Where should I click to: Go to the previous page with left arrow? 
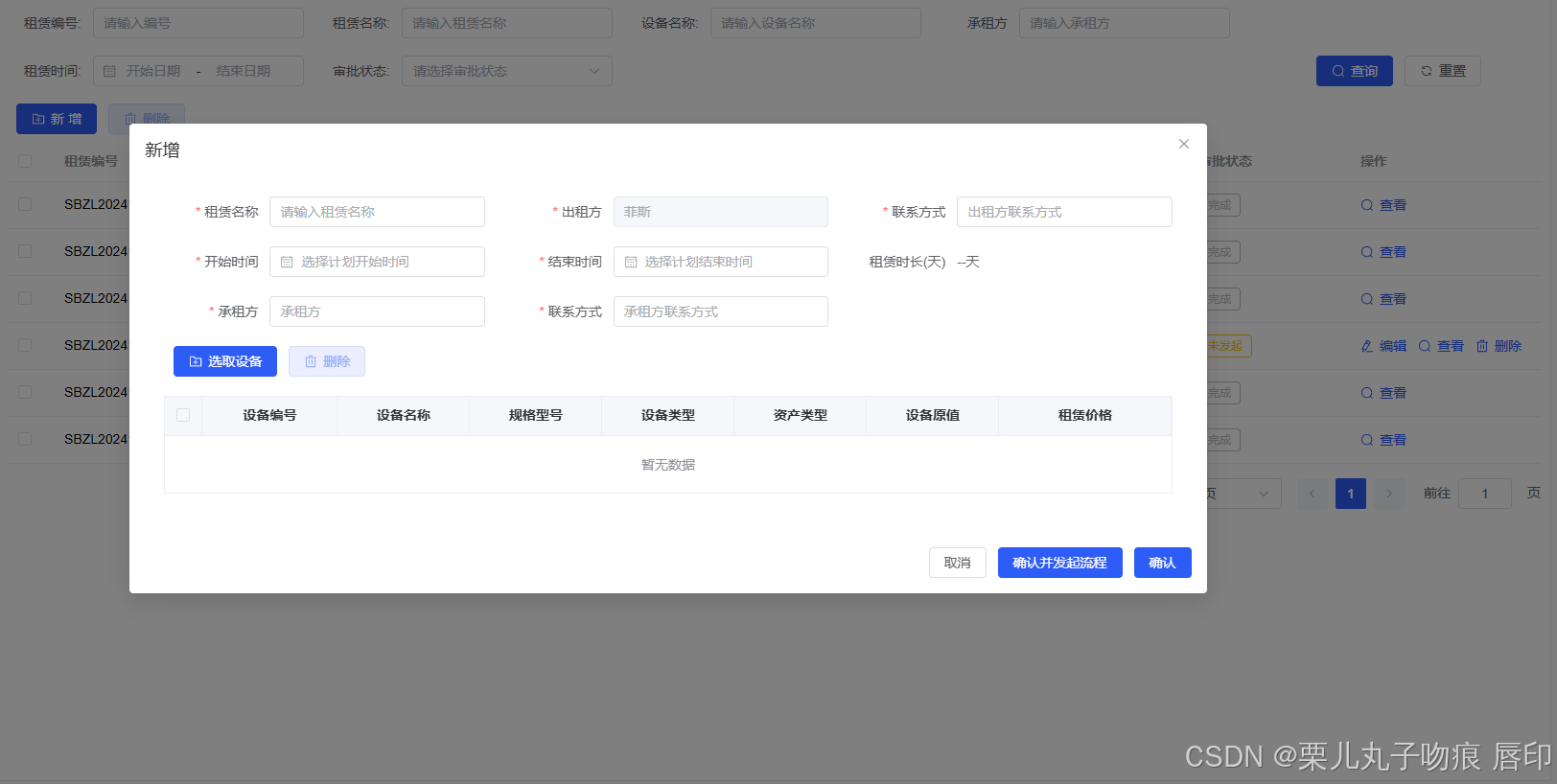(1313, 494)
